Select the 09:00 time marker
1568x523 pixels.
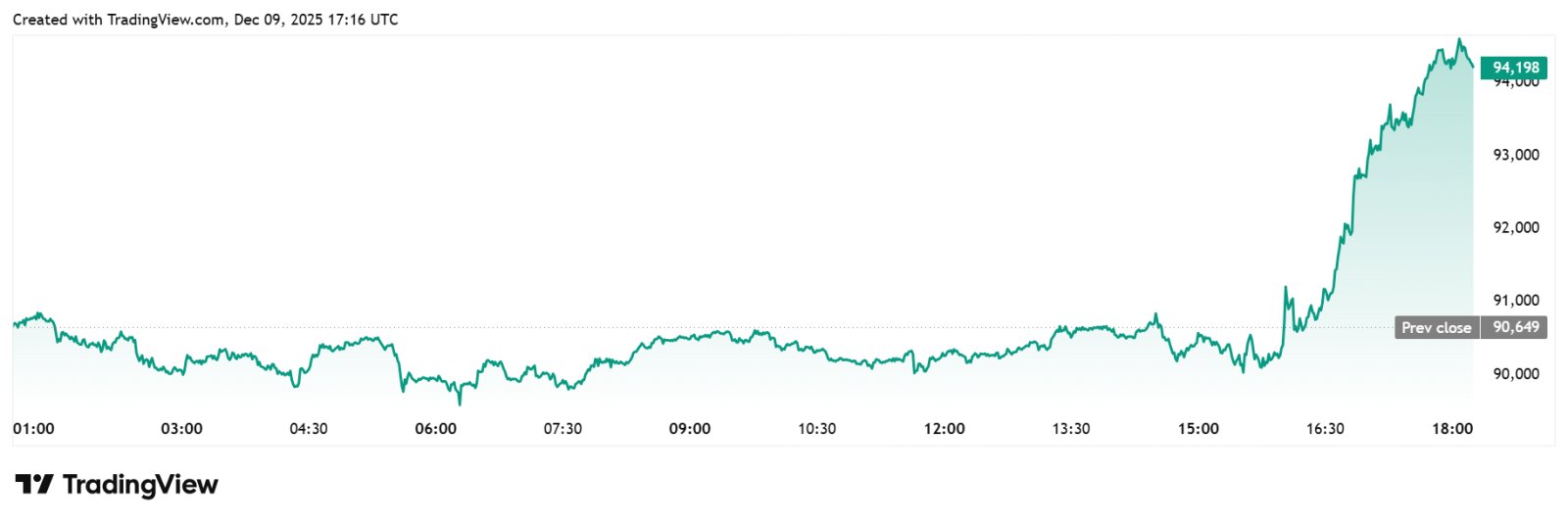[x=690, y=429]
